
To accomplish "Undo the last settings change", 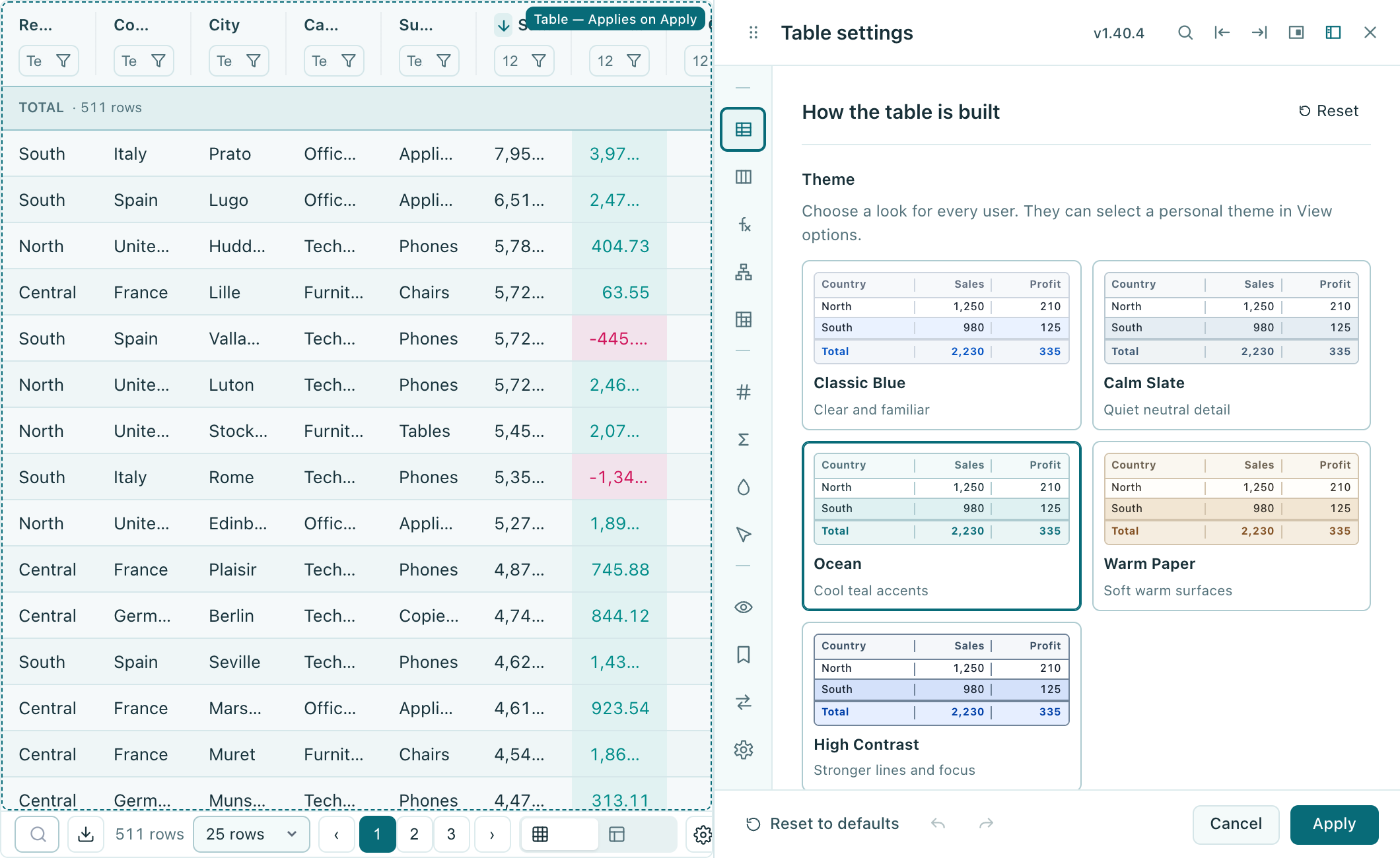I will [x=938, y=824].
